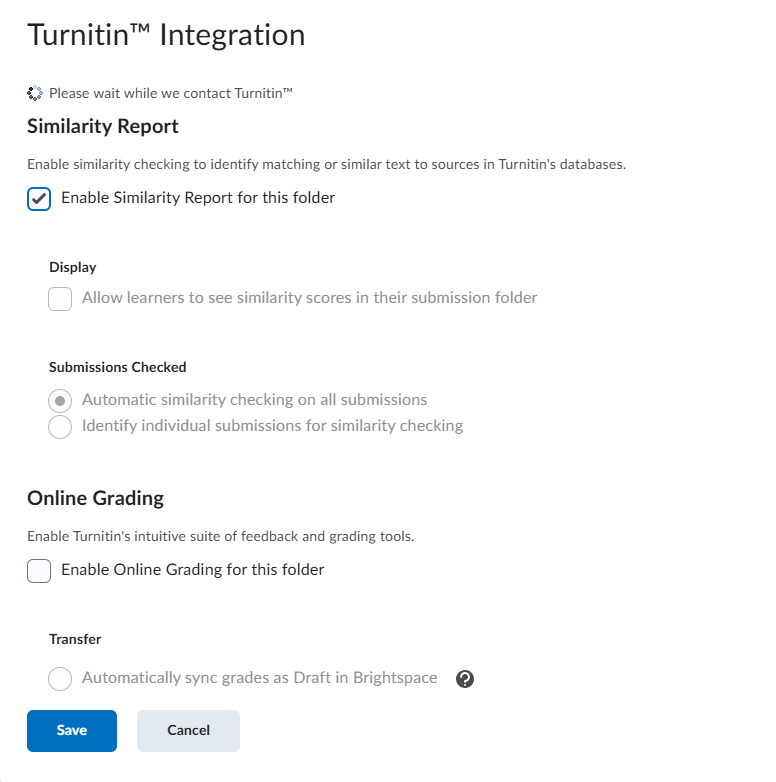The height and width of the screenshot is (782, 776).
Task: Click the Online Grading heading
Action: tap(95, 499)
